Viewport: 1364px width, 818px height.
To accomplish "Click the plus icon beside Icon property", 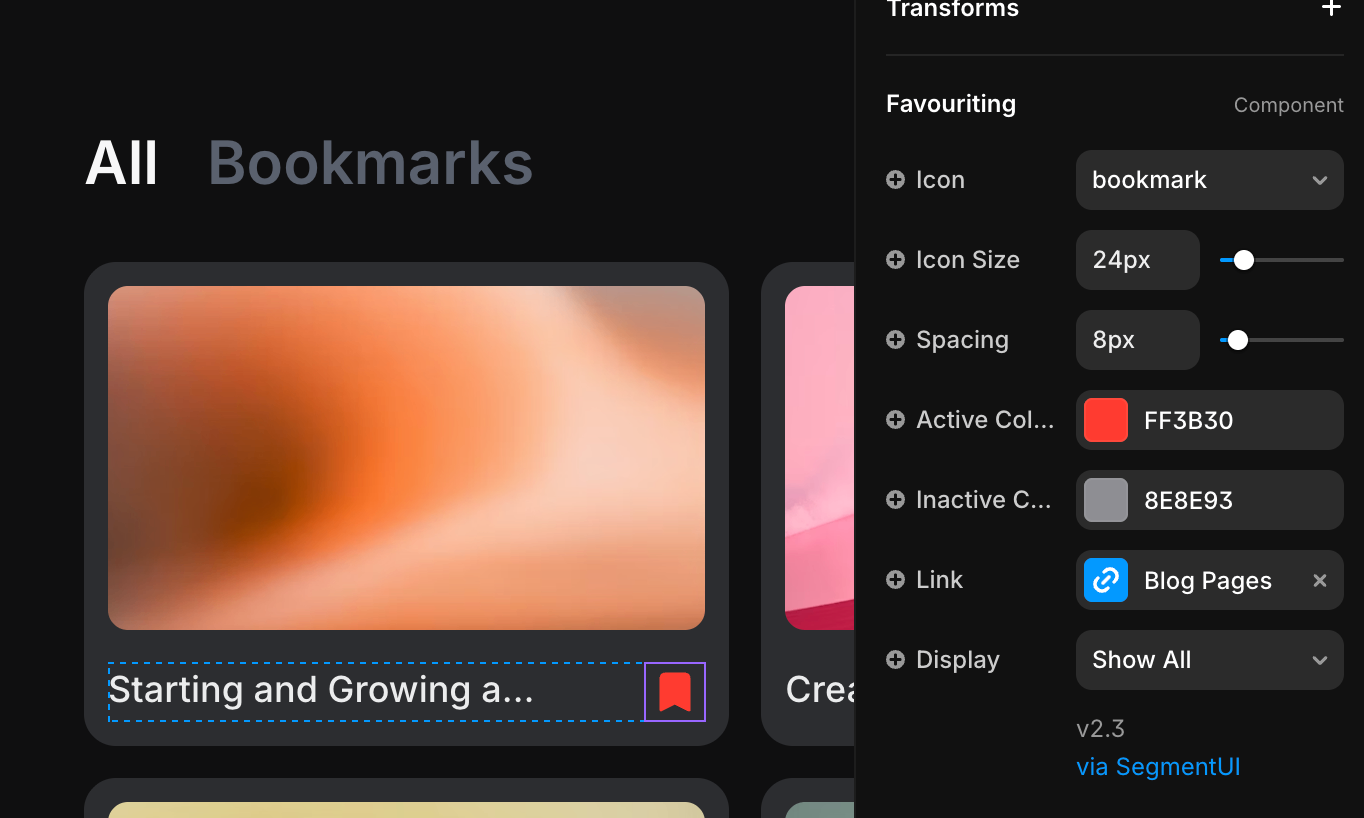I will click(895, 180).
